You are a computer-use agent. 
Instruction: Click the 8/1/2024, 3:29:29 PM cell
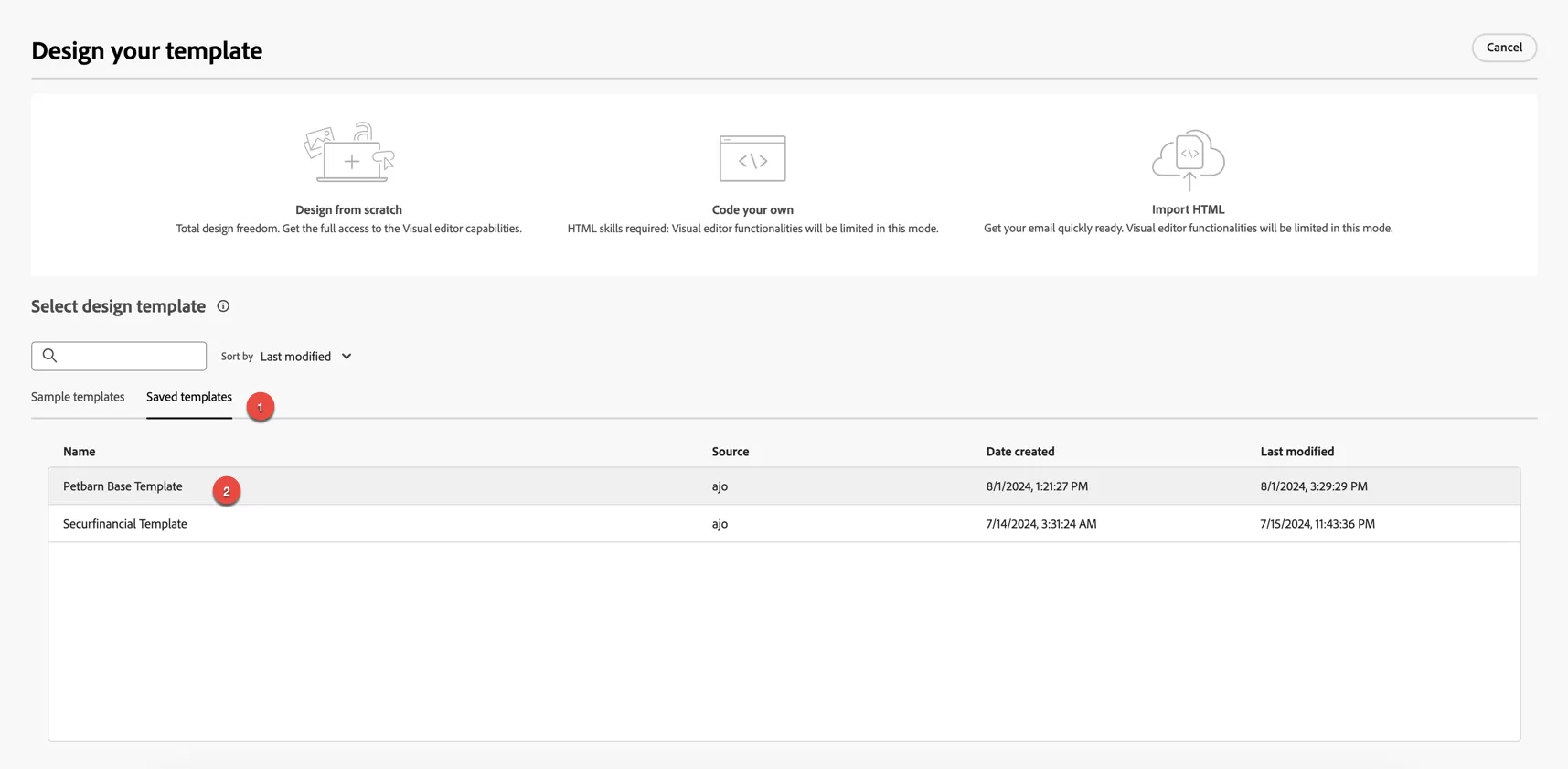point(1314,486)
